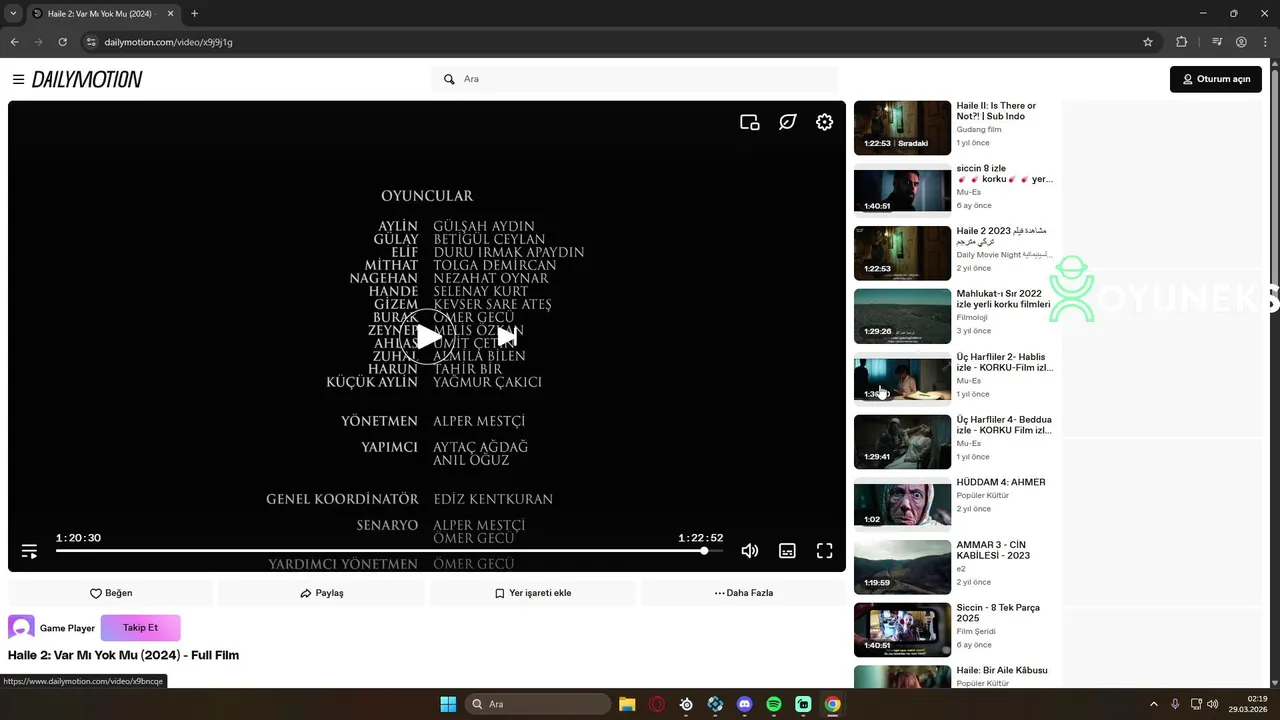This screenshot has height=720, width=1280.
Task: Open 'HÜDDAM 4: AHMER' video thumbnail
Action: coord(902,504)
